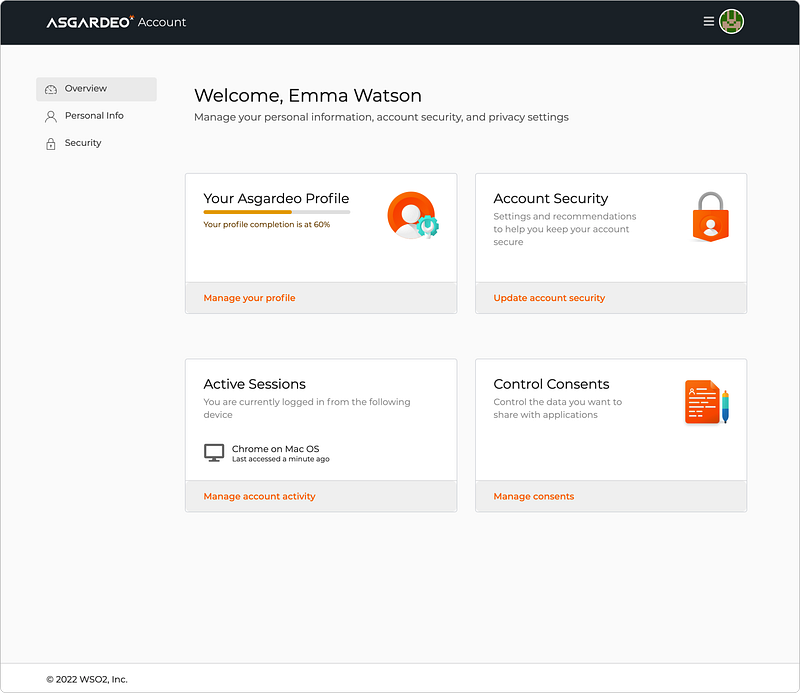
Task: Click the profile completion progress bar
Action: click(x=277, y=212)
